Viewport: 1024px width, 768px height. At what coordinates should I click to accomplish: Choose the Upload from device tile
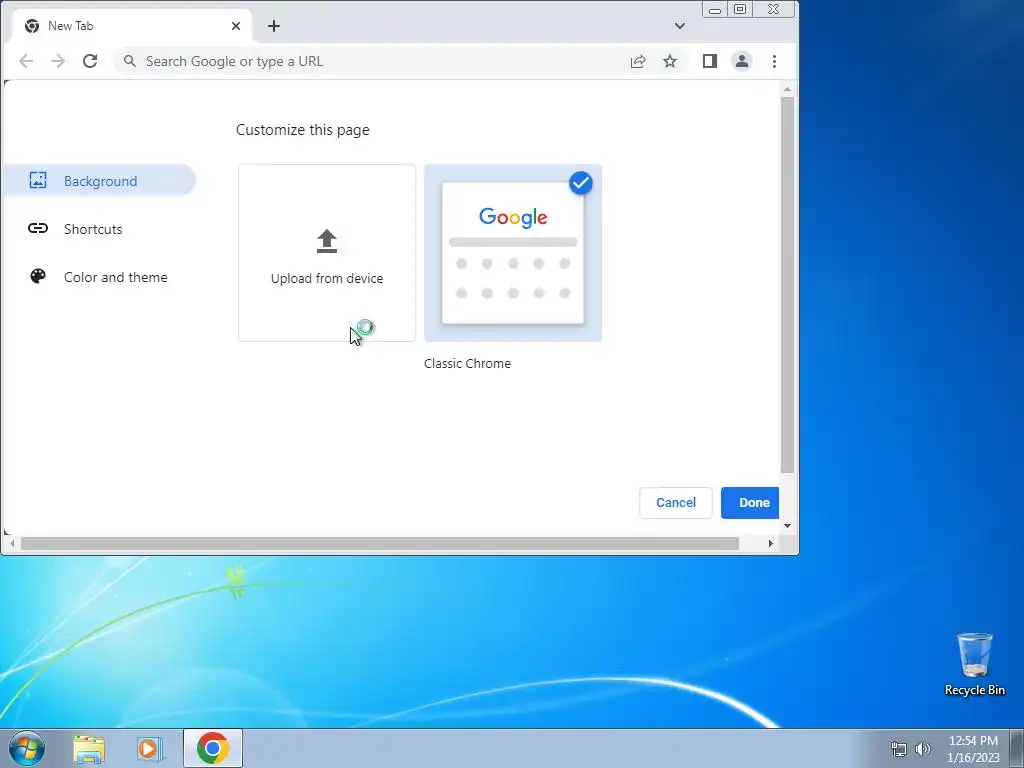pos(327,253)
